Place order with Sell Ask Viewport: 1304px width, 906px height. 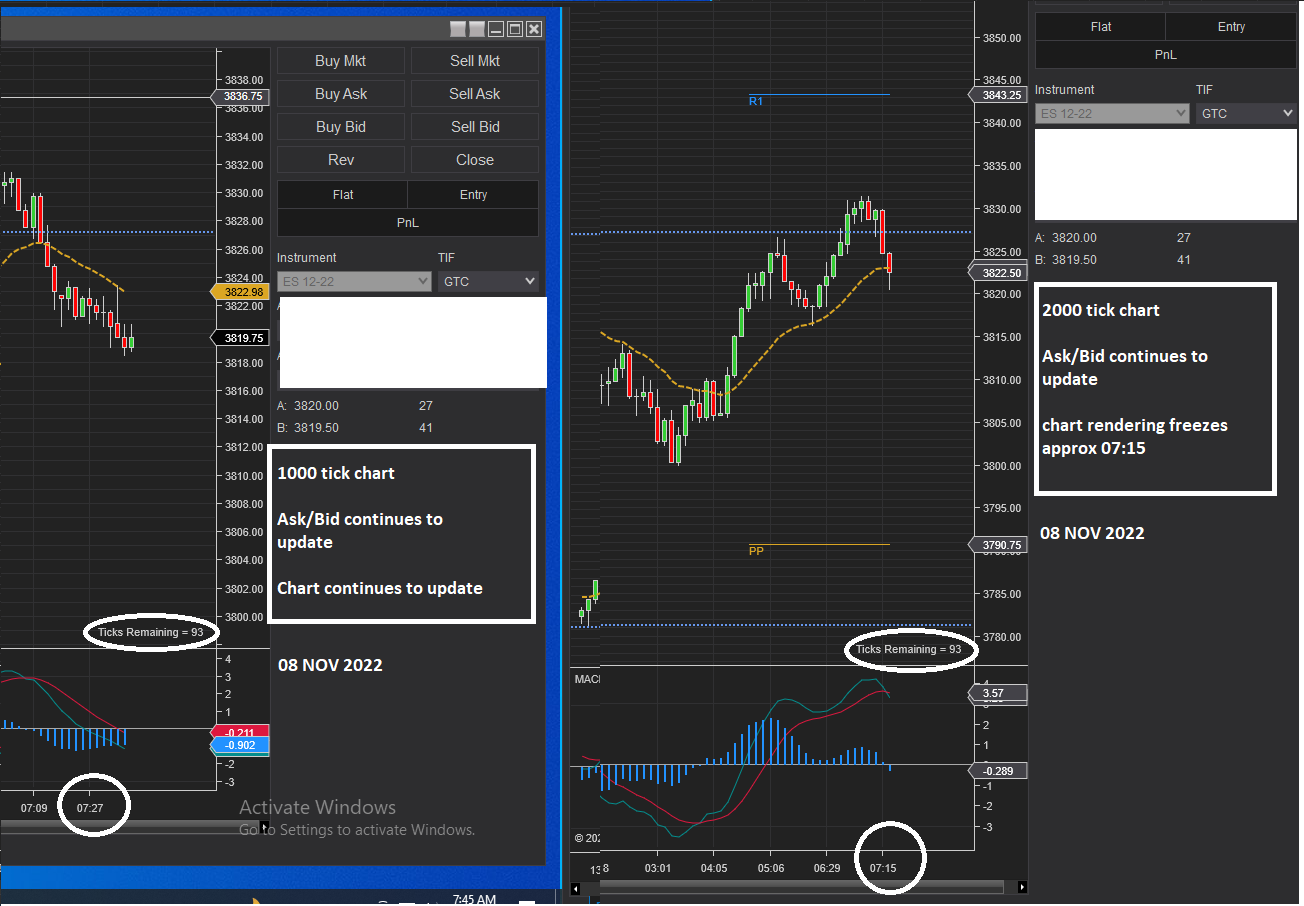(x=475, y=94)
